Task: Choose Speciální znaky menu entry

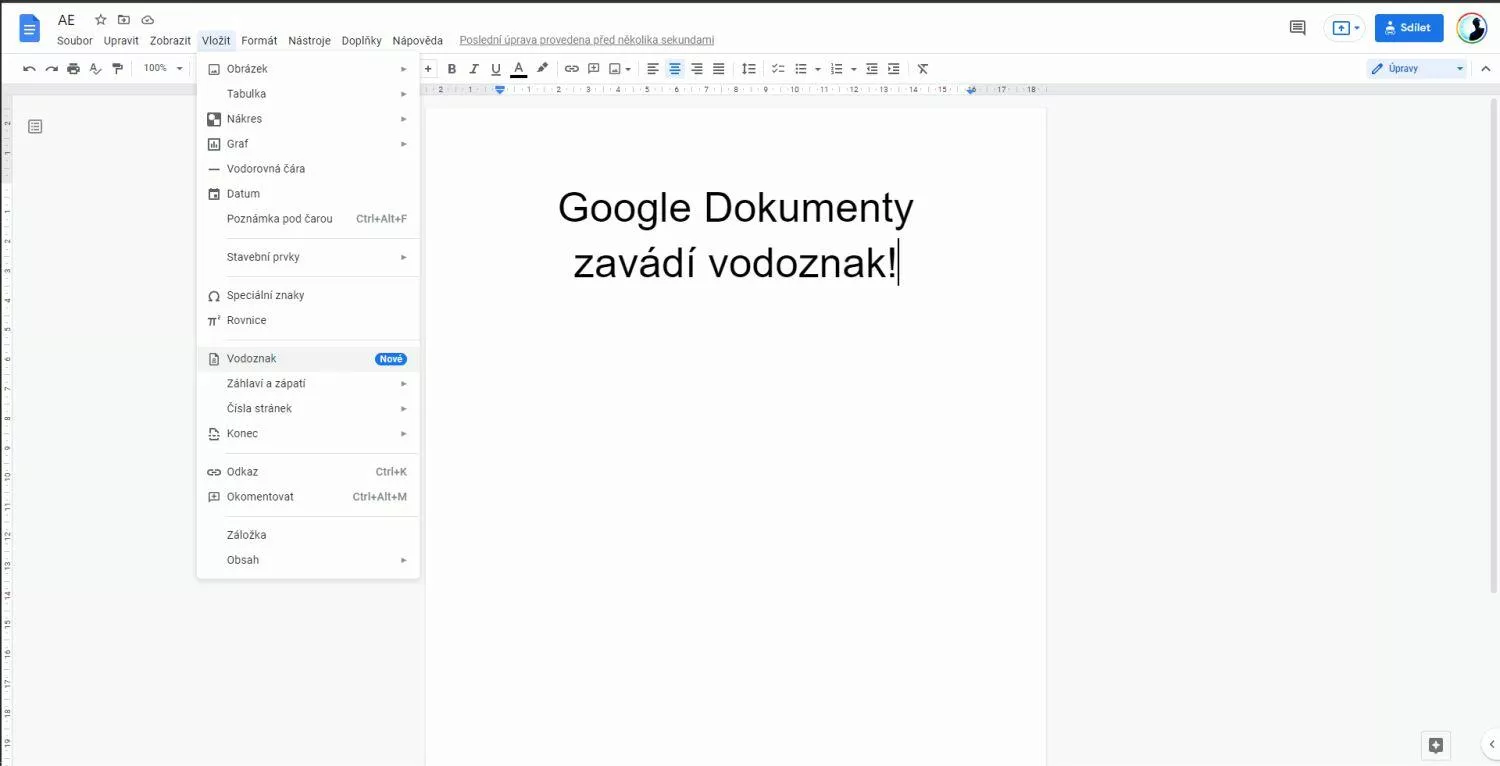Action: (308, 296)
